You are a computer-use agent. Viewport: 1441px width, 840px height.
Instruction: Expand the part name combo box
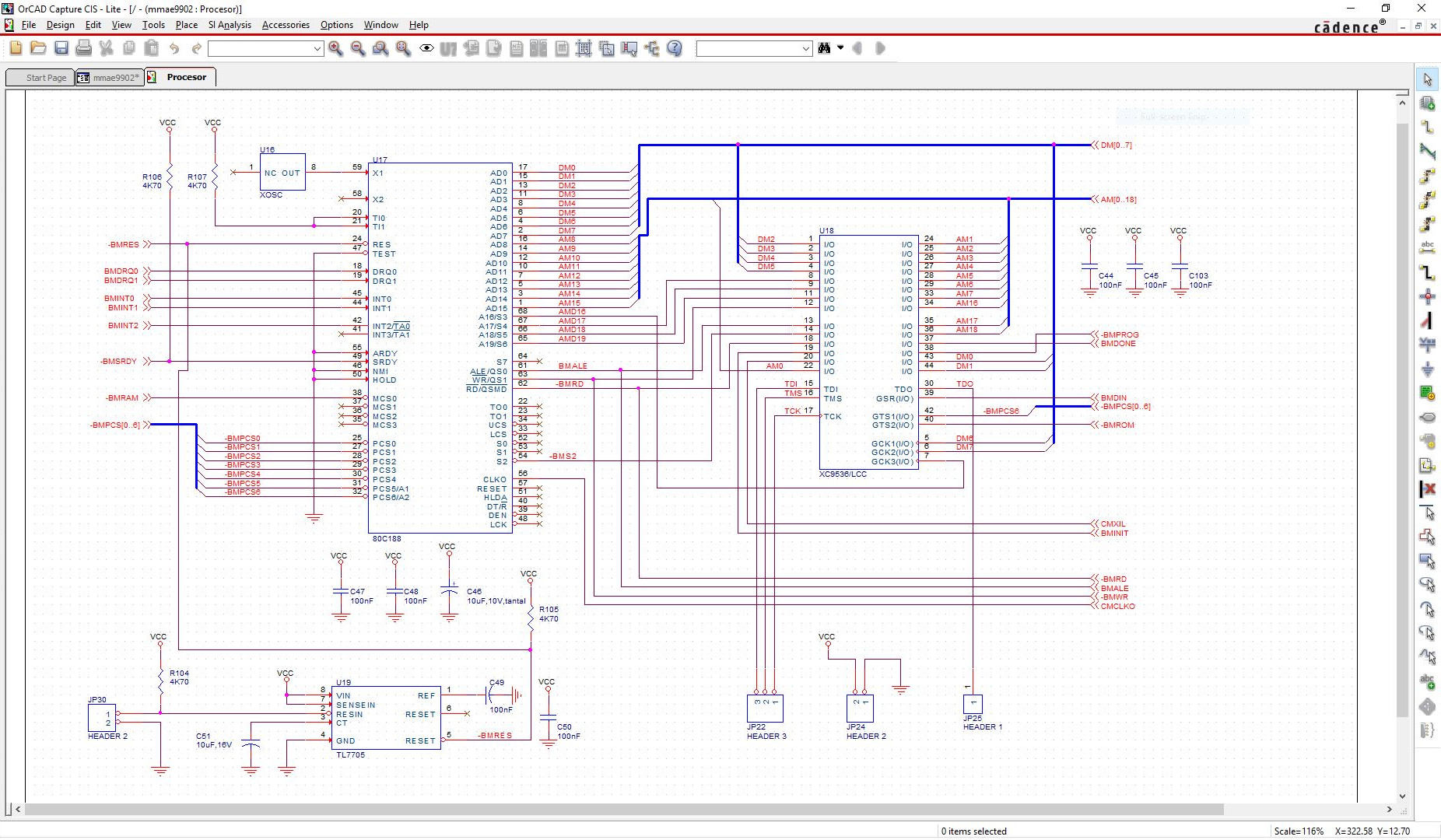(x=317, y=49)
